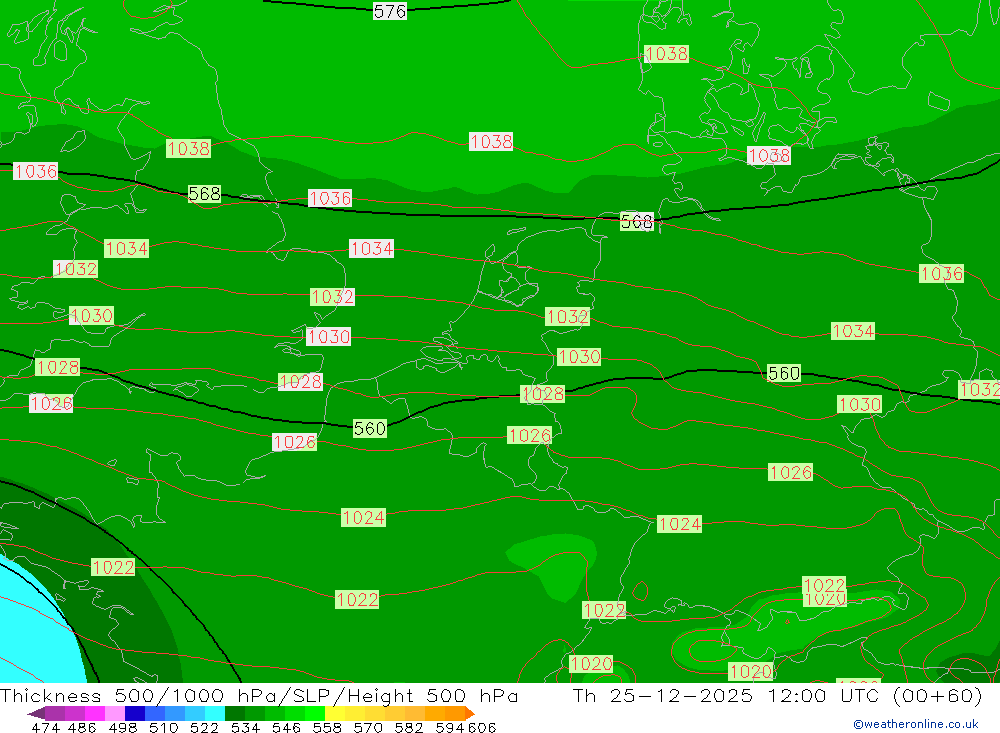
Task: Click the 594 value on the color legend
Action: [x=450, y=727]
